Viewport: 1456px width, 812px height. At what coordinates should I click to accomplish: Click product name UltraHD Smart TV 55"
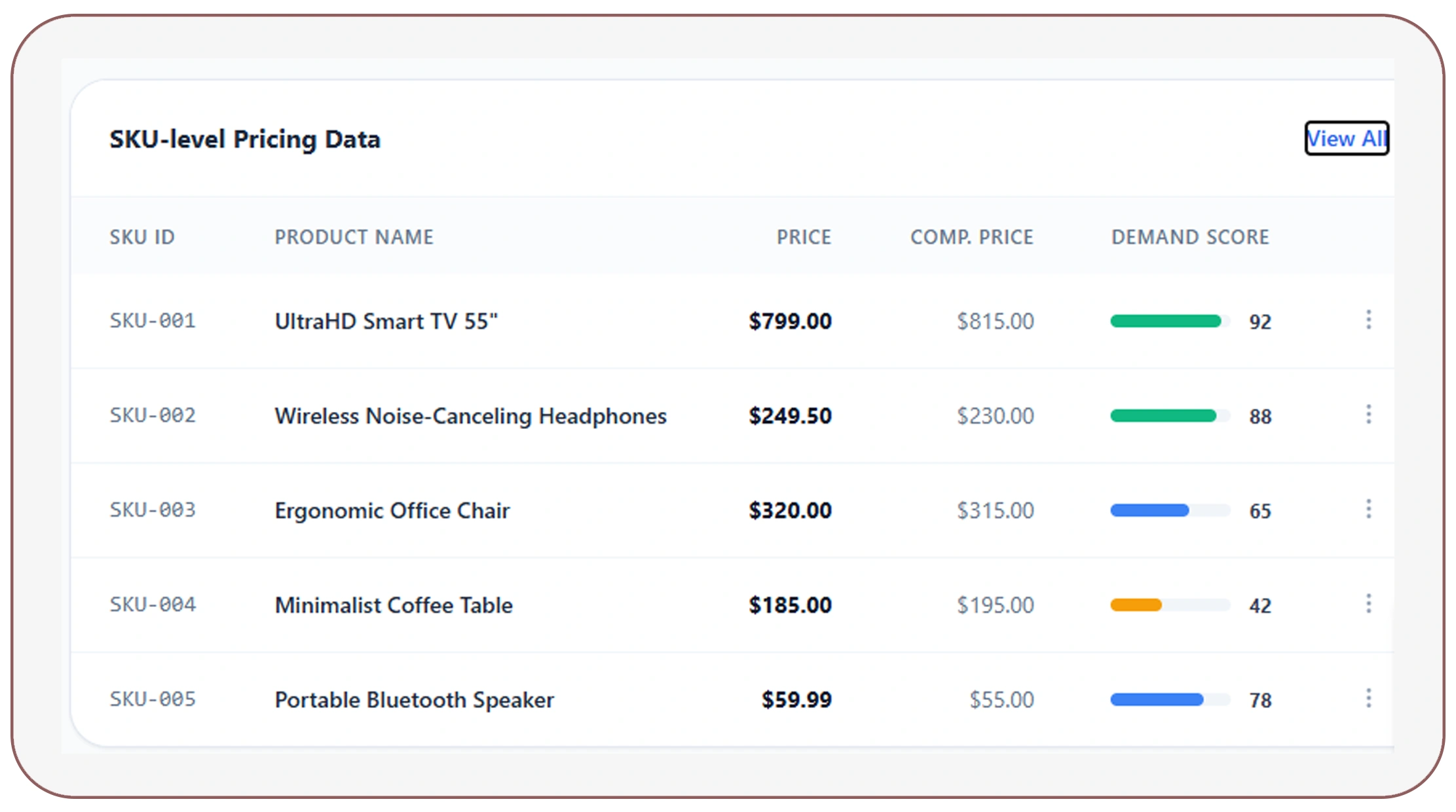[386, 321]
